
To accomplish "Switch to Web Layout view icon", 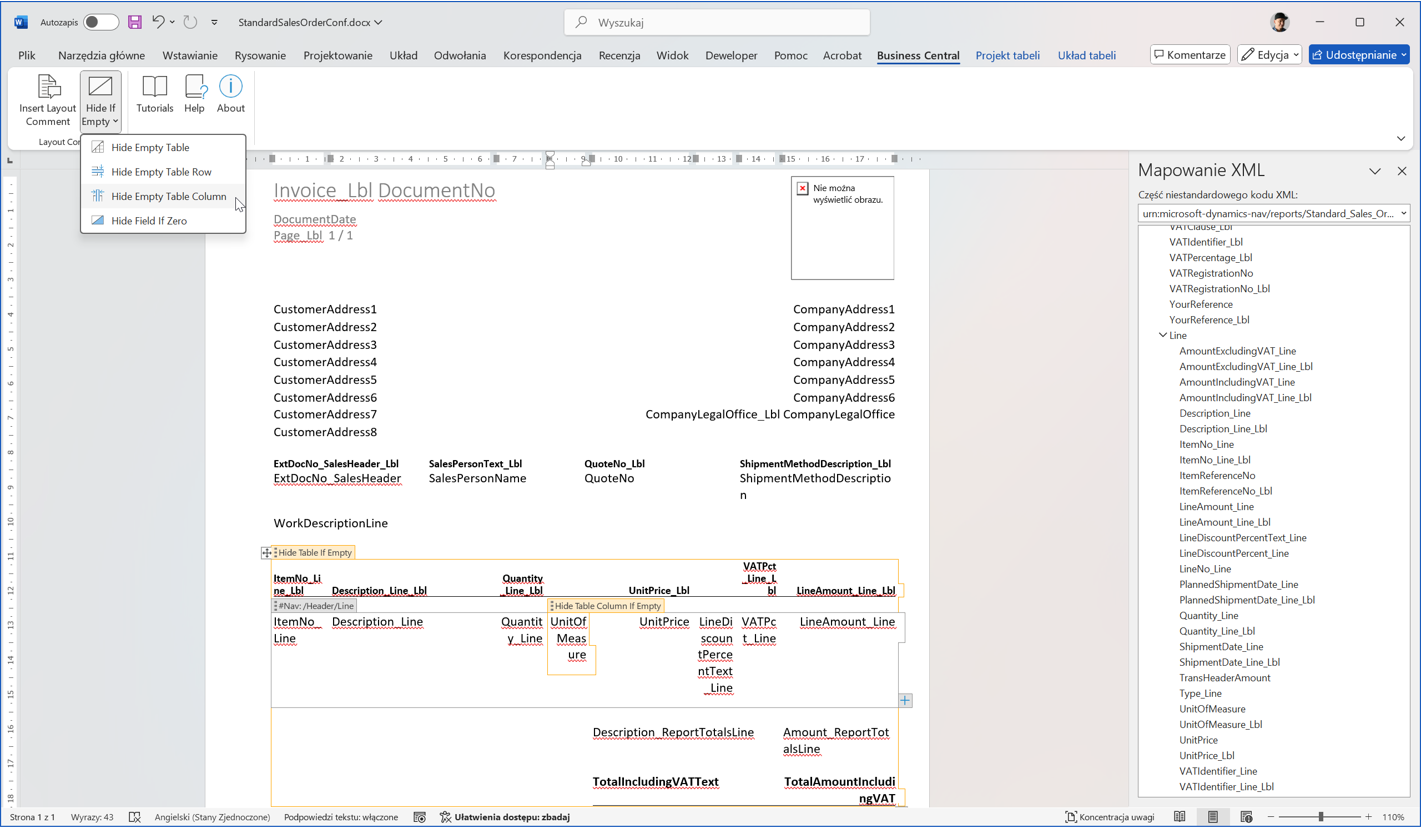I will (1246, 817).
